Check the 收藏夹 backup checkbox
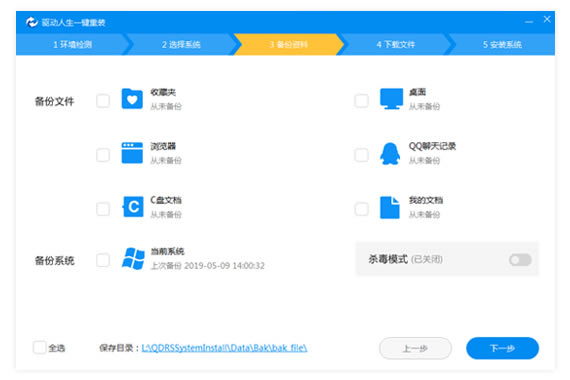 tap(103, 101)
